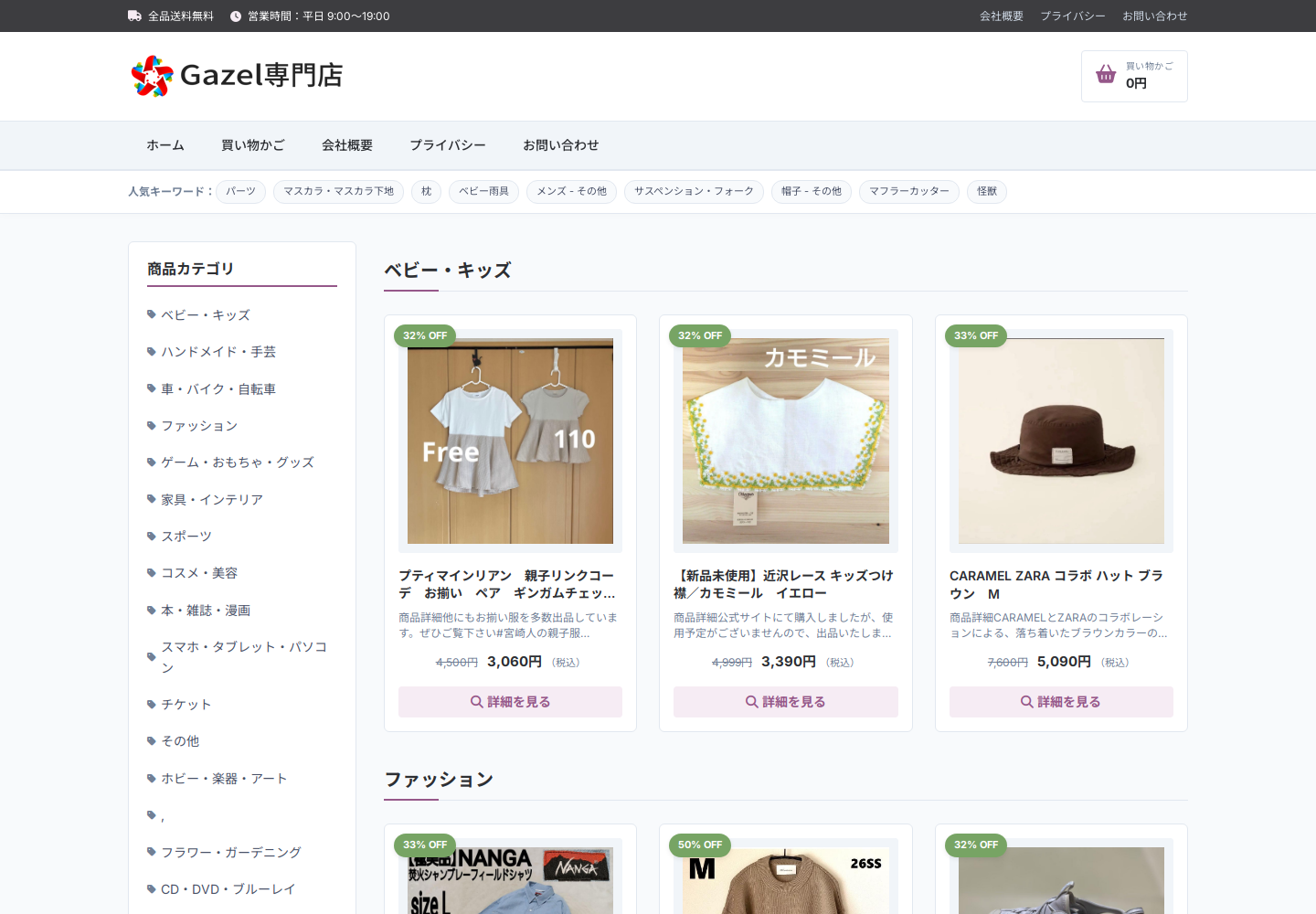The width and height of the screenshot is (1316, 914).
Task: Click the business hours clock icon
Action: pyautogui.click(x=236, y=16)
